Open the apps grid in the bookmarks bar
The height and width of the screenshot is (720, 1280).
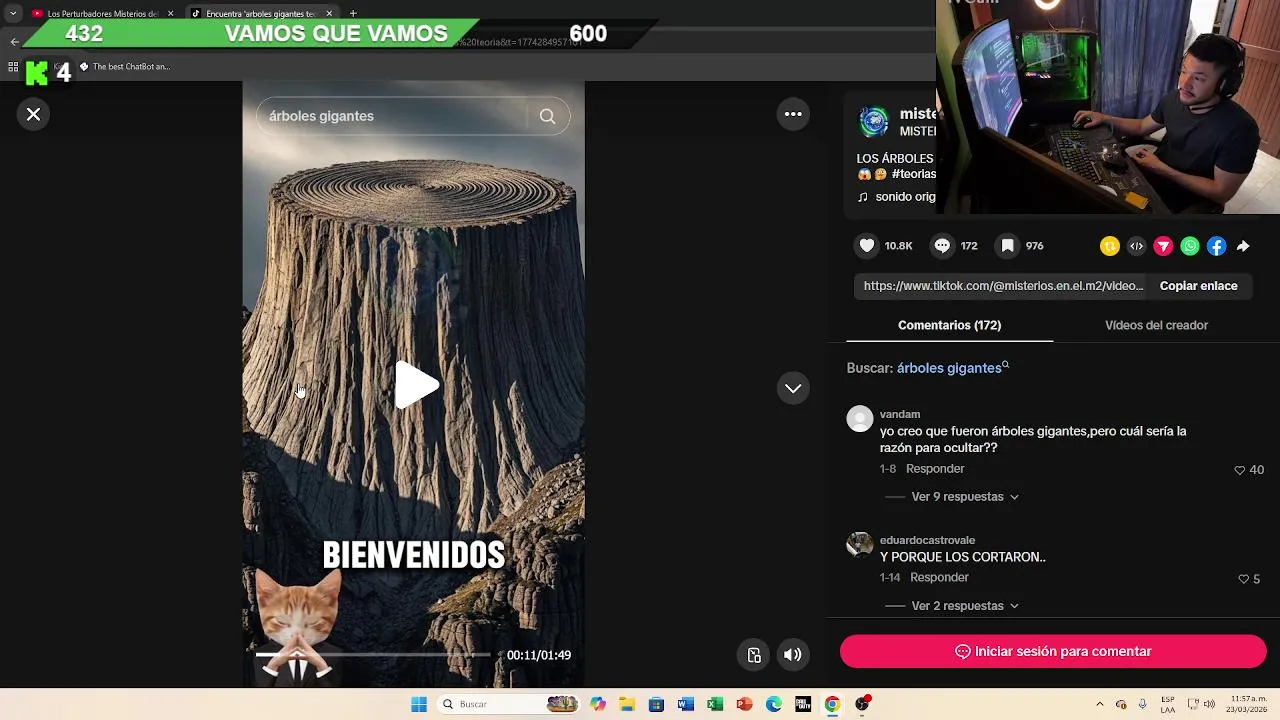(13, 67)
